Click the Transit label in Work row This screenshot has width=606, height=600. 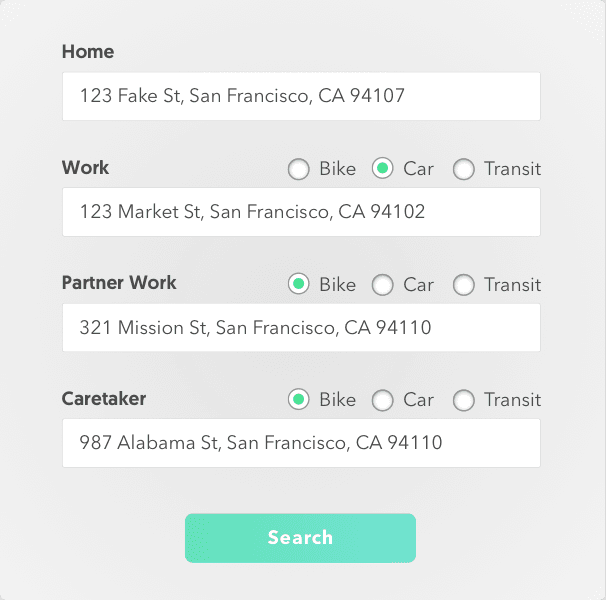[x=512, y=169]
